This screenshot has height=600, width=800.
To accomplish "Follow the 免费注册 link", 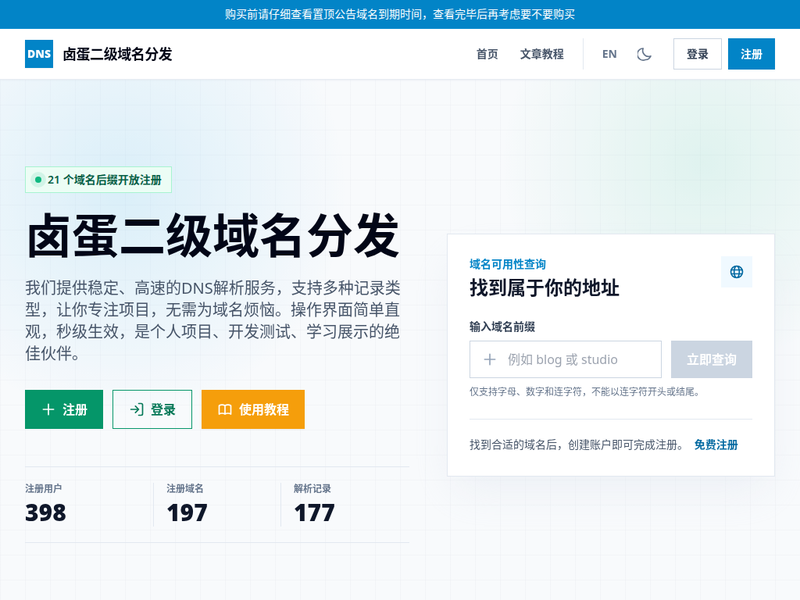I will pyautogui.click(x=716, y=445).
